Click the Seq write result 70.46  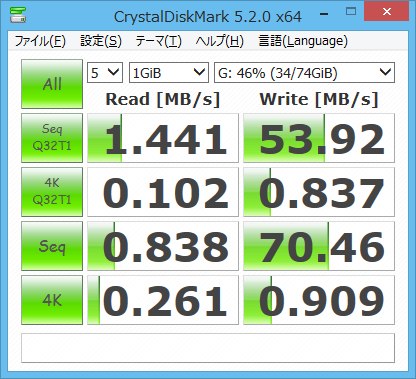tap(319, 246)
